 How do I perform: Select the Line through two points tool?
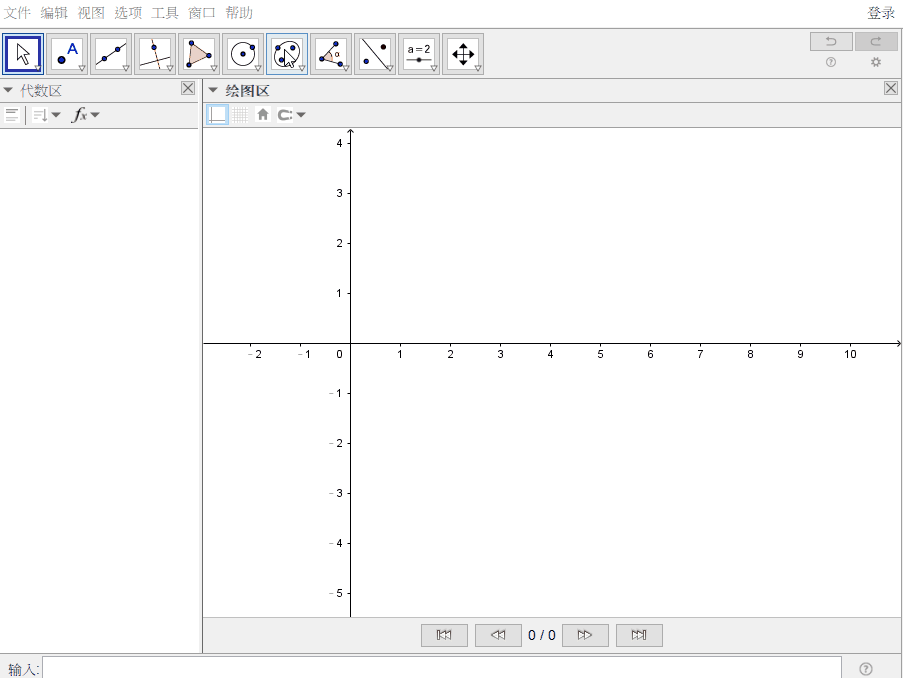pyautogui.click(x=111, y=54)
